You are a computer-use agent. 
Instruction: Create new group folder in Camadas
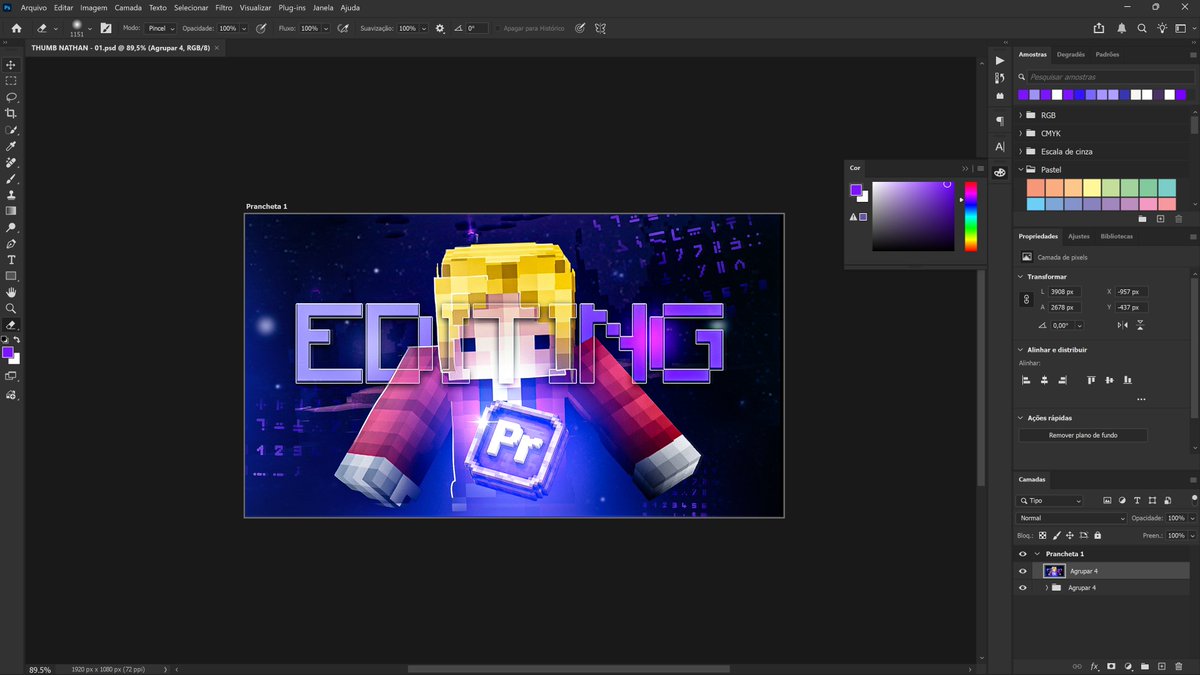pyautogui.click(x=1145, y=665)
